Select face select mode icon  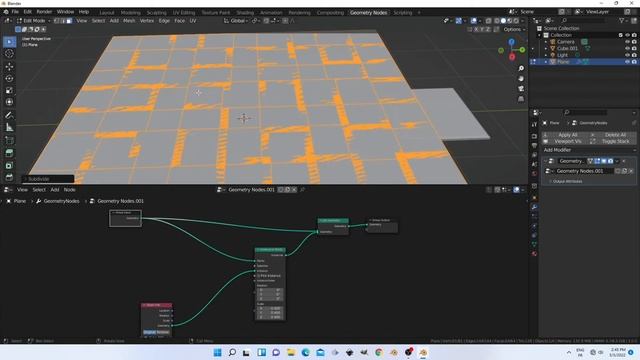coord(69,20)
